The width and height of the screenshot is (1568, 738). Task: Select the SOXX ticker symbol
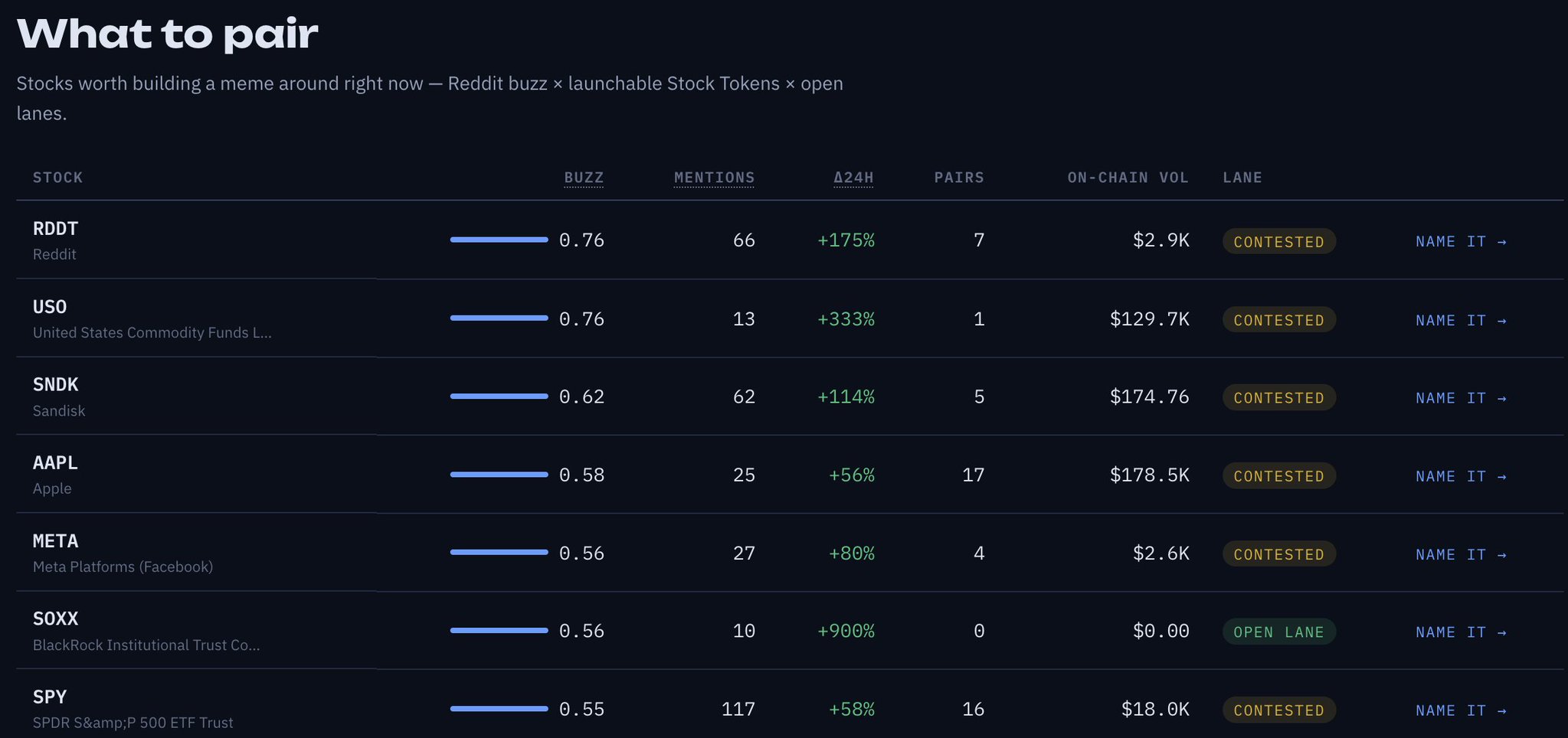[x=55, y=619]
